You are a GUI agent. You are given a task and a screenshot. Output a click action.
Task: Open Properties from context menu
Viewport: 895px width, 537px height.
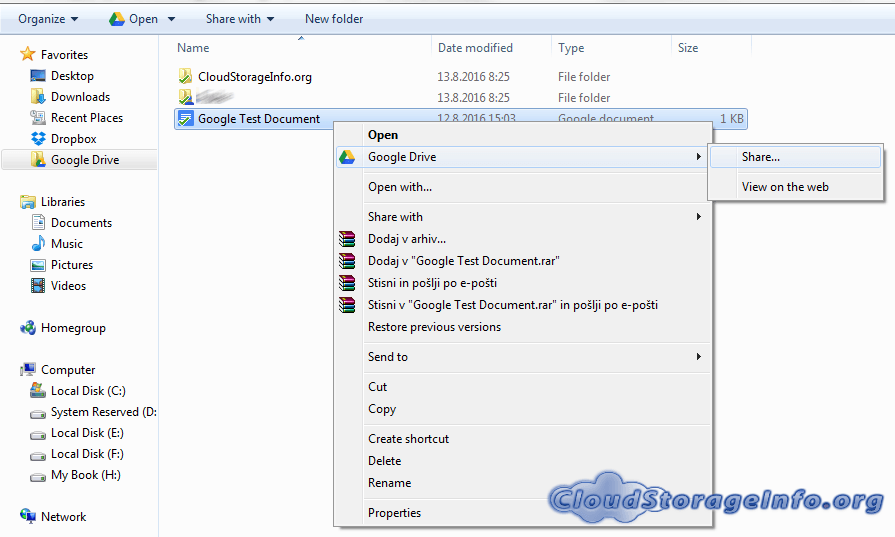pyautogui.click(x=394, y=512)
